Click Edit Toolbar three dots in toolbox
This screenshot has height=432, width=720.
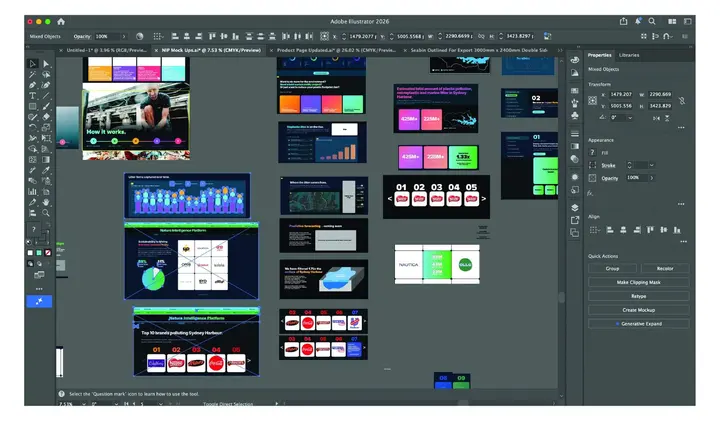point(39,289)
